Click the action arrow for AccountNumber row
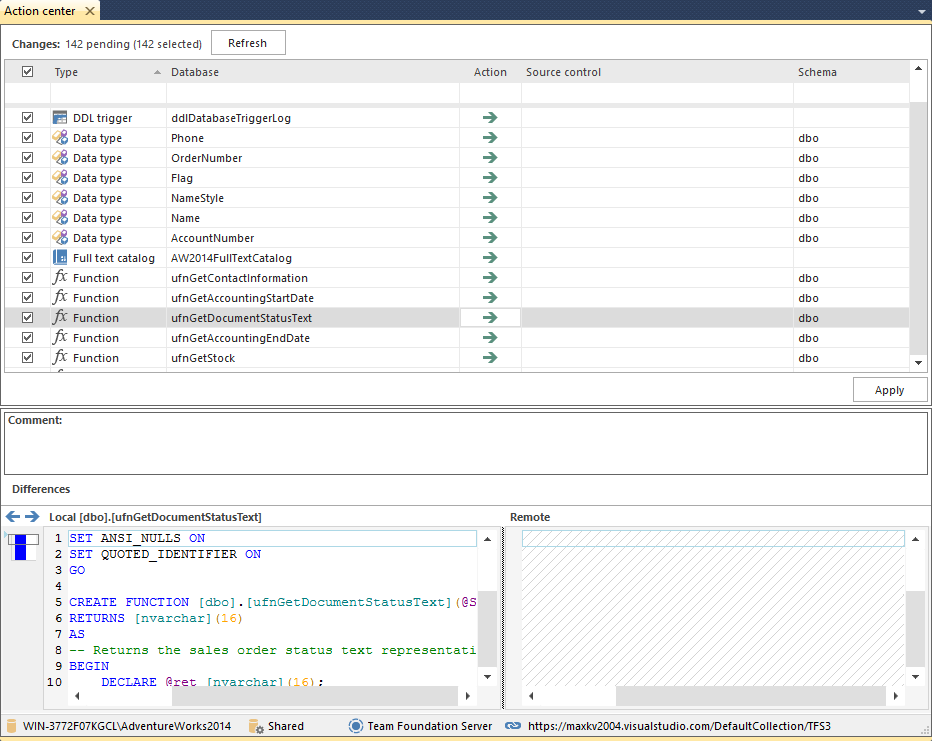Screen dimensions: 932x741 point(489,238)
